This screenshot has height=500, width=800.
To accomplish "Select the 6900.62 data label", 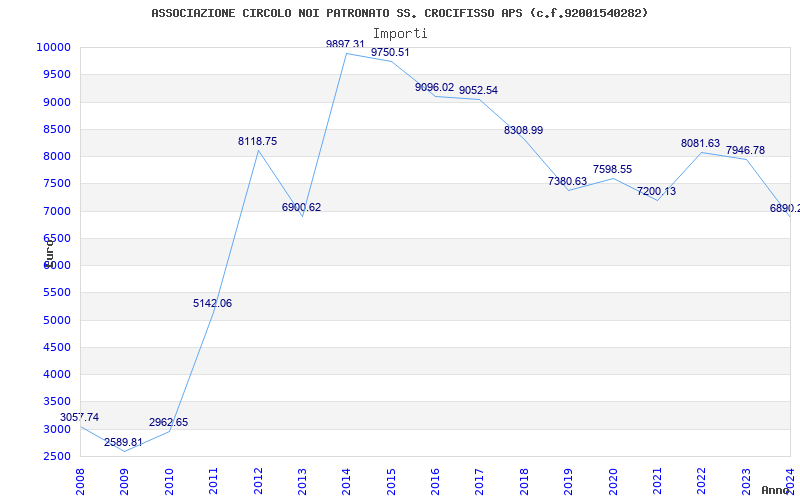I will pos(302,207).
